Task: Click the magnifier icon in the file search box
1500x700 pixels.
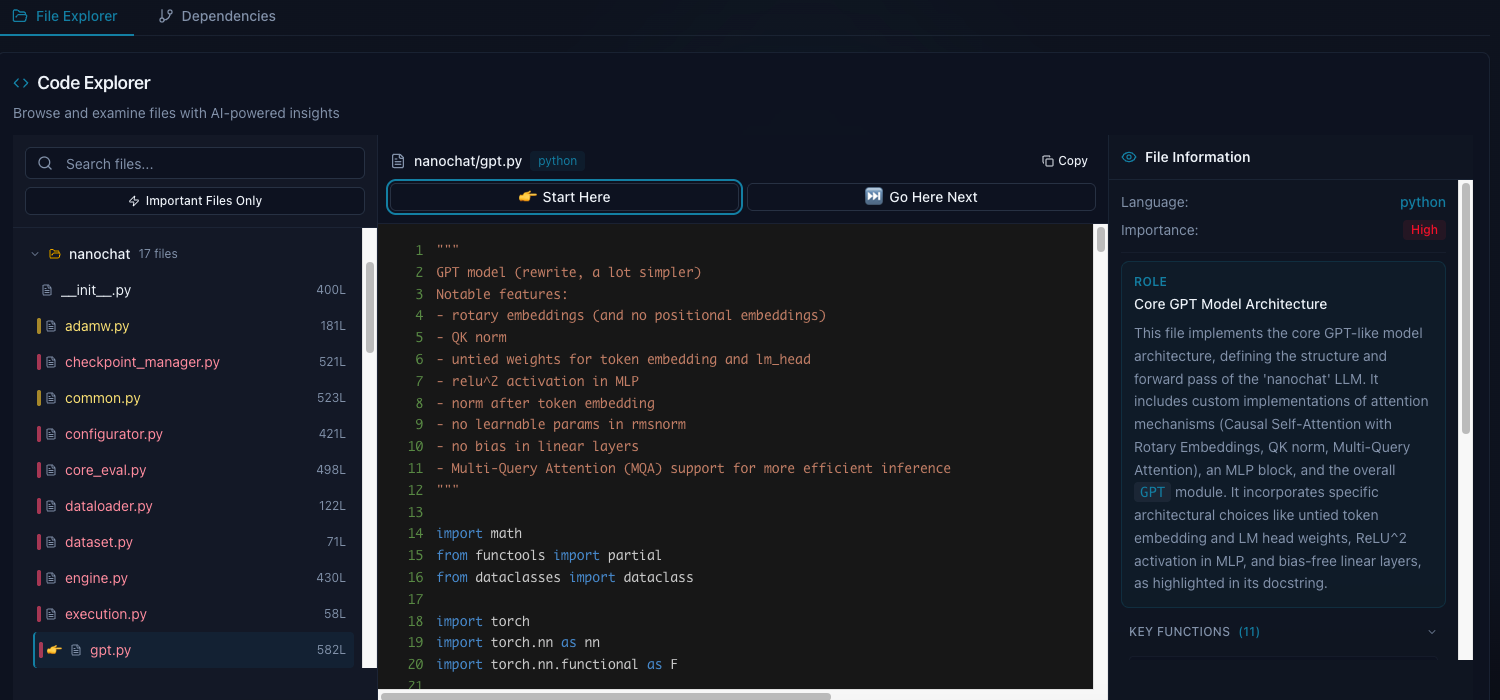Action: [45, 162]
